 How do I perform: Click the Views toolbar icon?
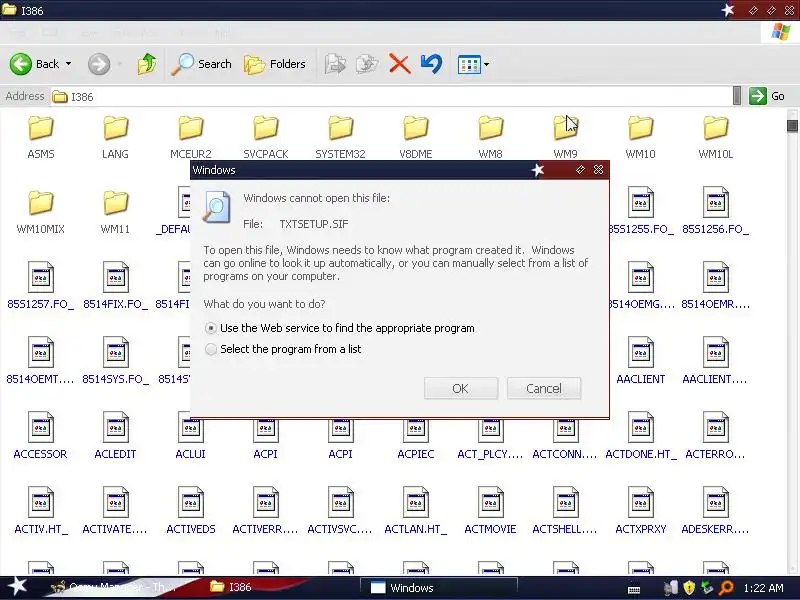pyautogui.click(x=469, y=65)
